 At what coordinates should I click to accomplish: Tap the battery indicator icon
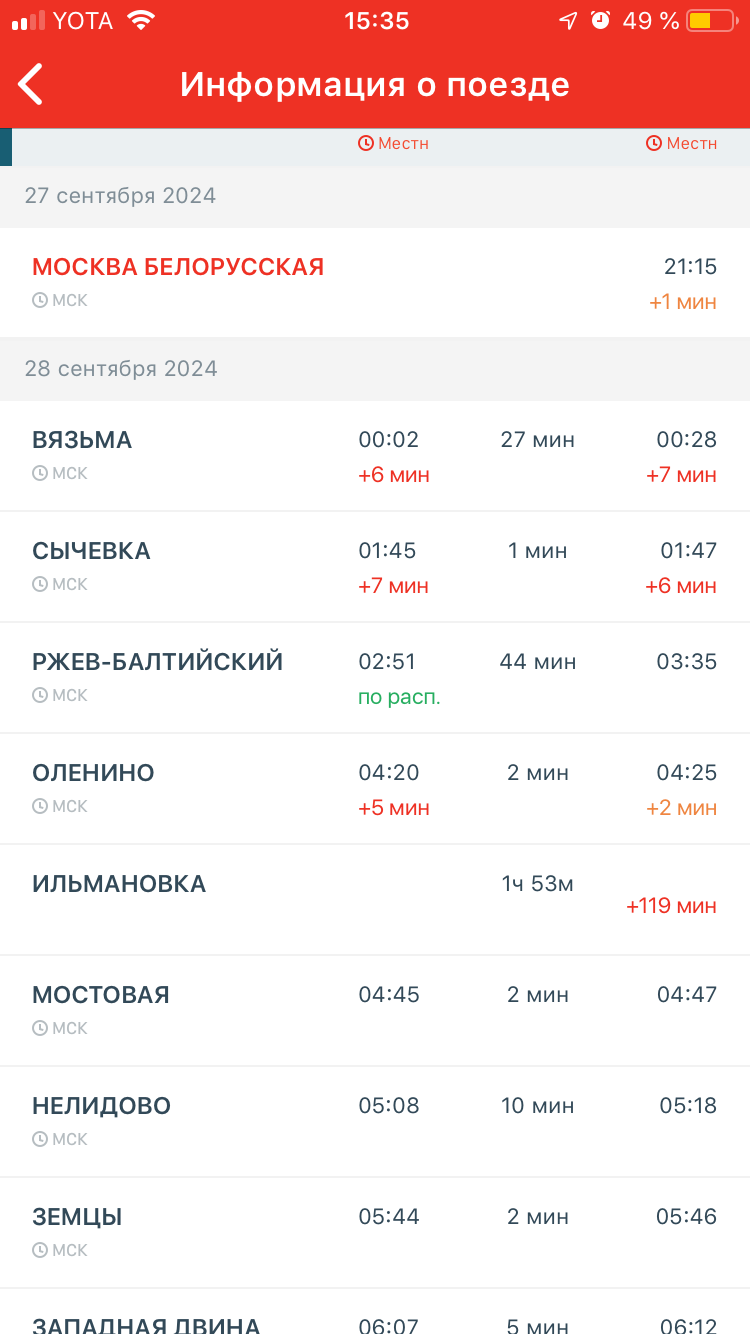pyautogui.click(x=711, y=21)
